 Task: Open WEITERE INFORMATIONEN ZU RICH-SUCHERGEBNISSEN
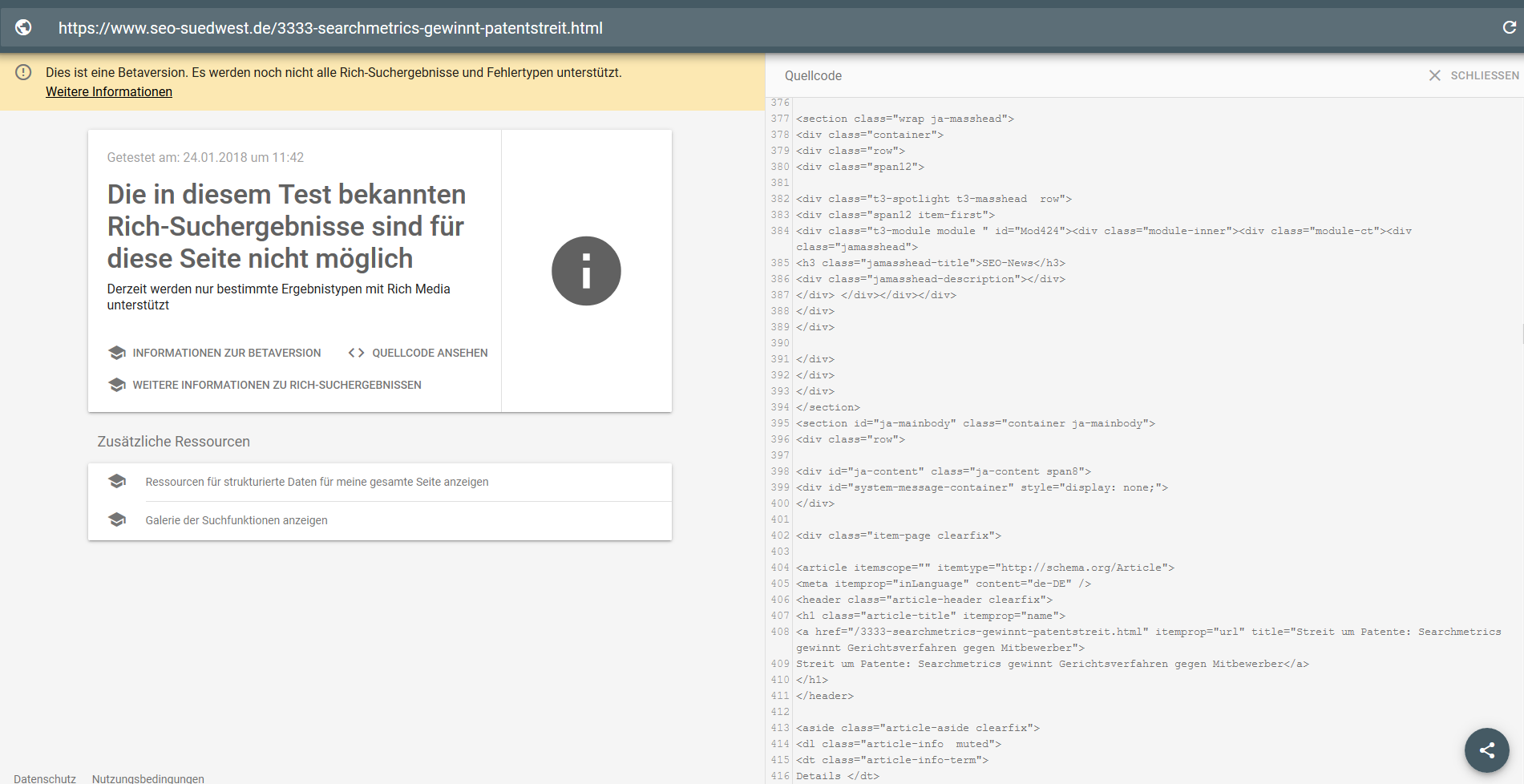click(x=277, y=385)
